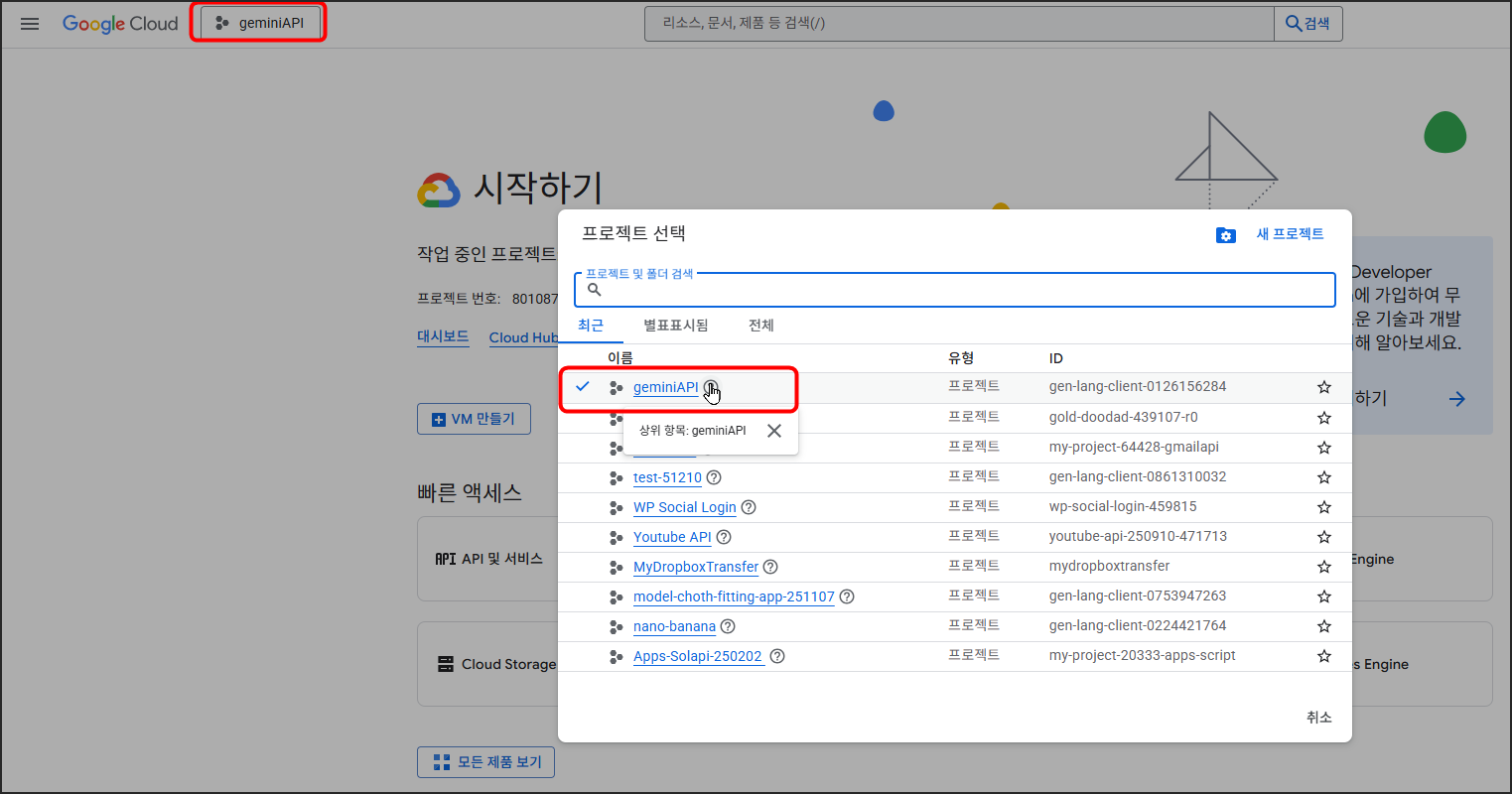Click the 유형 column header
The width and height of the screenshot is (1512, 794).
[961, 358]
